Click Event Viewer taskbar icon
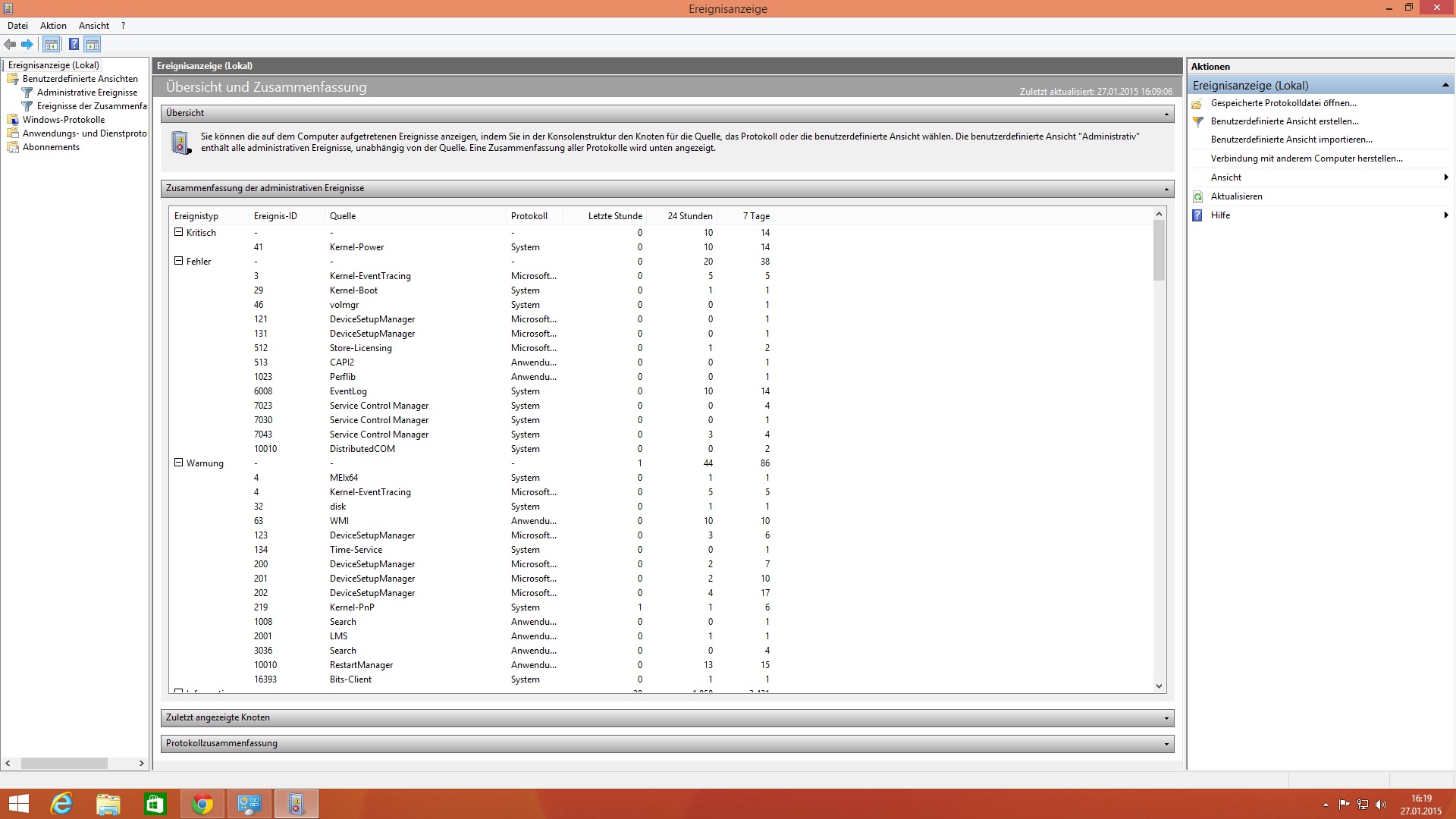The image size is (1456, 819). (x=297, y=804)
